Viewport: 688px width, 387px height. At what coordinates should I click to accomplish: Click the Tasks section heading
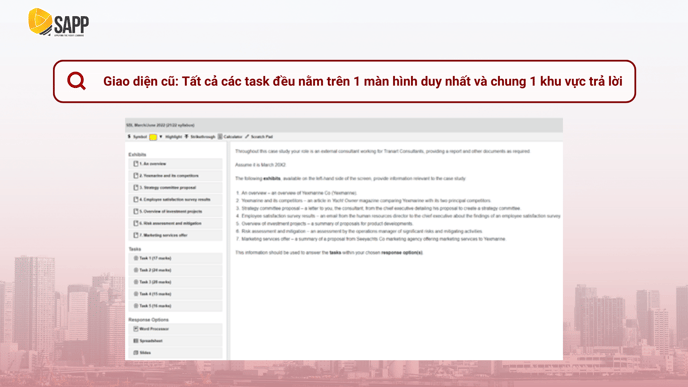135,249
